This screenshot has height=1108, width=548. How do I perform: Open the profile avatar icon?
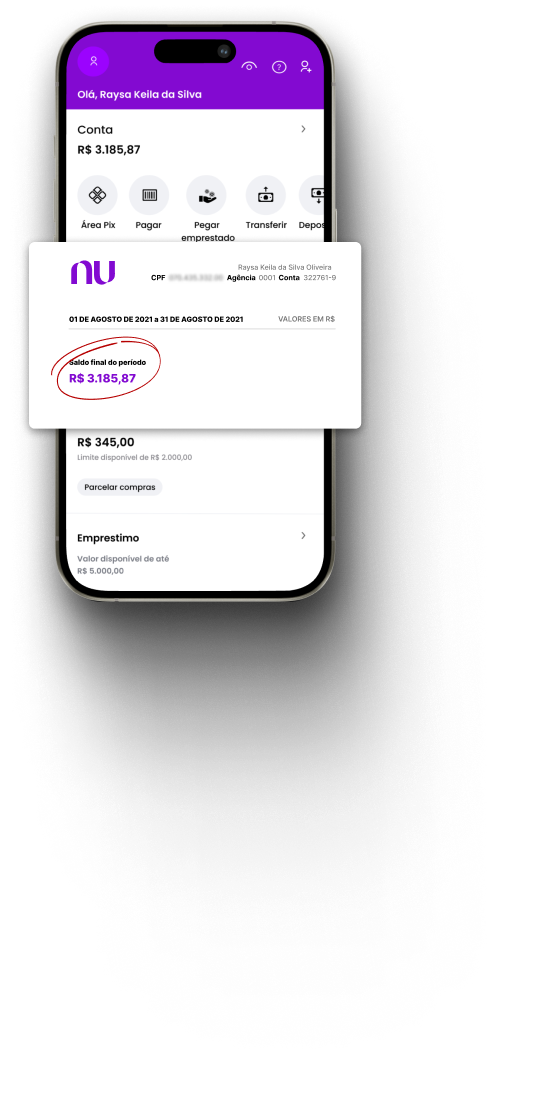(93, 61)
